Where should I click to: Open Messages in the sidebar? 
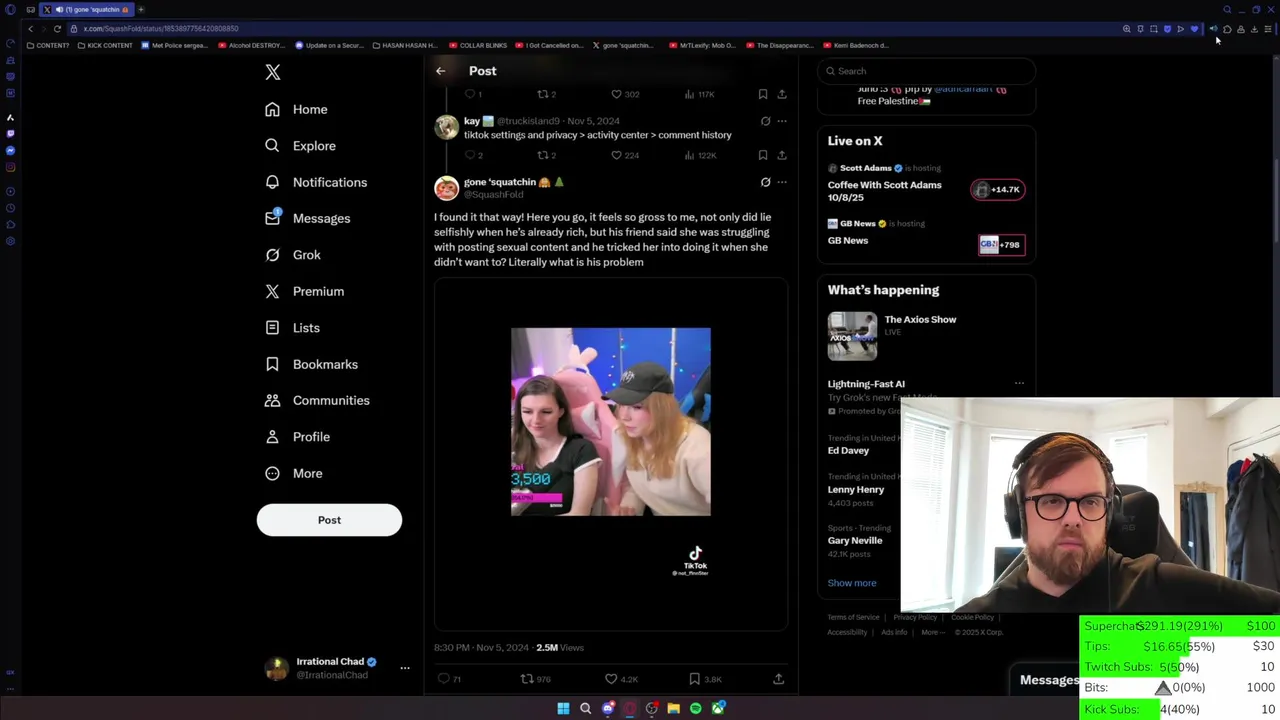coord(307,218)
